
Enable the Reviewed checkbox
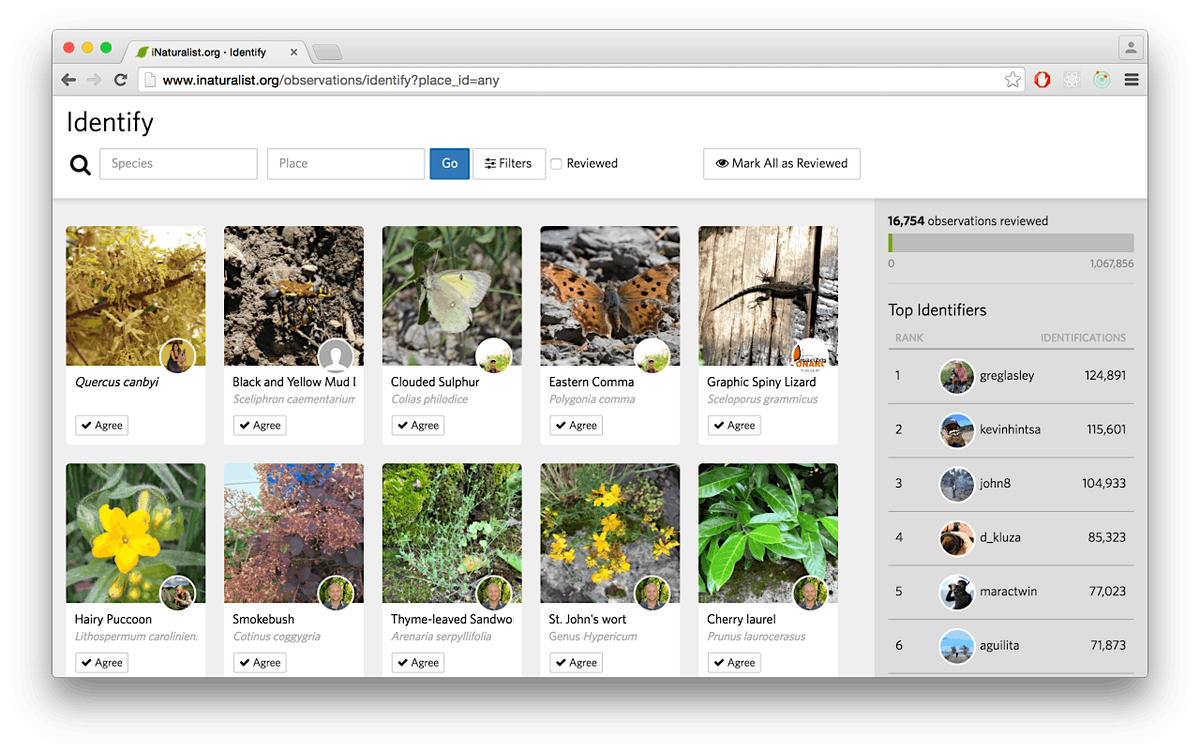click(x=556, y=163)
